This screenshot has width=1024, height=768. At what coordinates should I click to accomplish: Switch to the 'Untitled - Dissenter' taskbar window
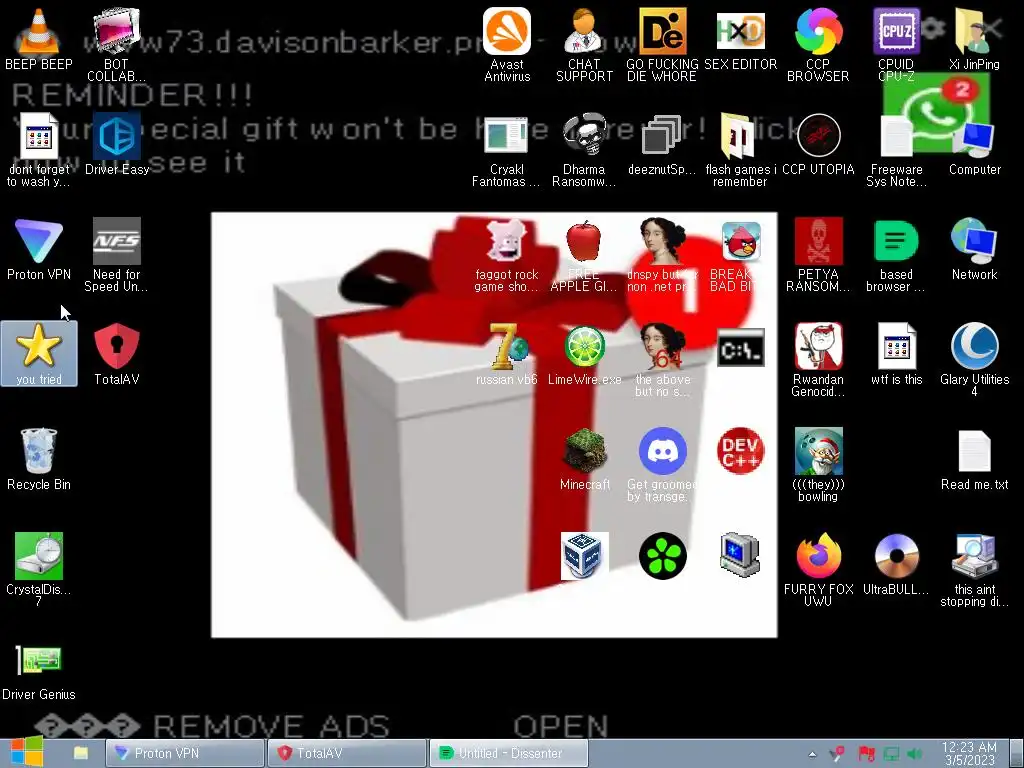point(509,753)
